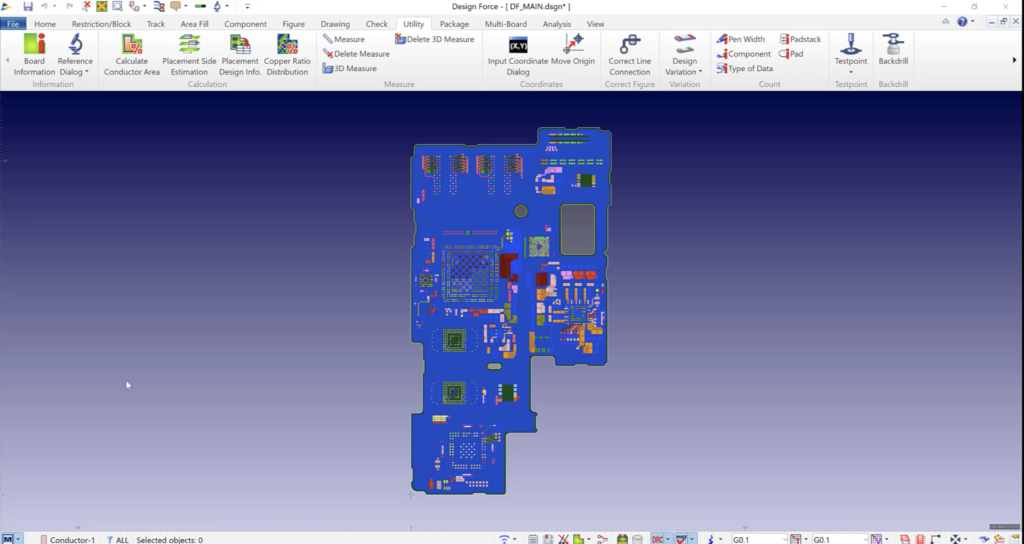Switch to the Home tab
This screenshot has width=1024, height=544.
point(45,24)
